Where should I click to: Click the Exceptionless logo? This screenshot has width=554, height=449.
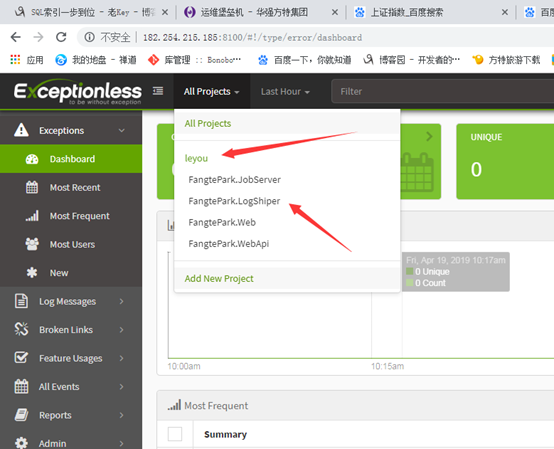[78, 93]
